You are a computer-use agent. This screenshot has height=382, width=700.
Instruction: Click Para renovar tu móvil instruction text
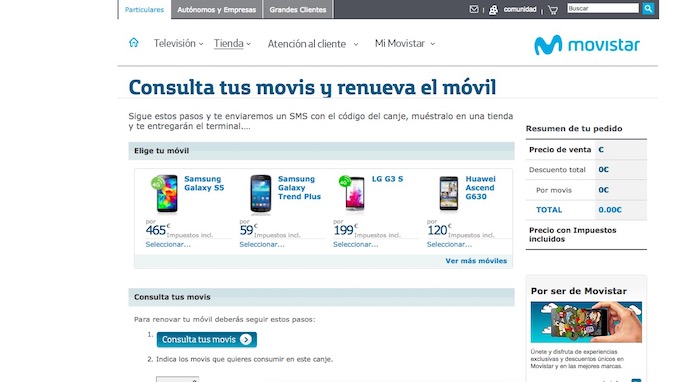point(225,320)
